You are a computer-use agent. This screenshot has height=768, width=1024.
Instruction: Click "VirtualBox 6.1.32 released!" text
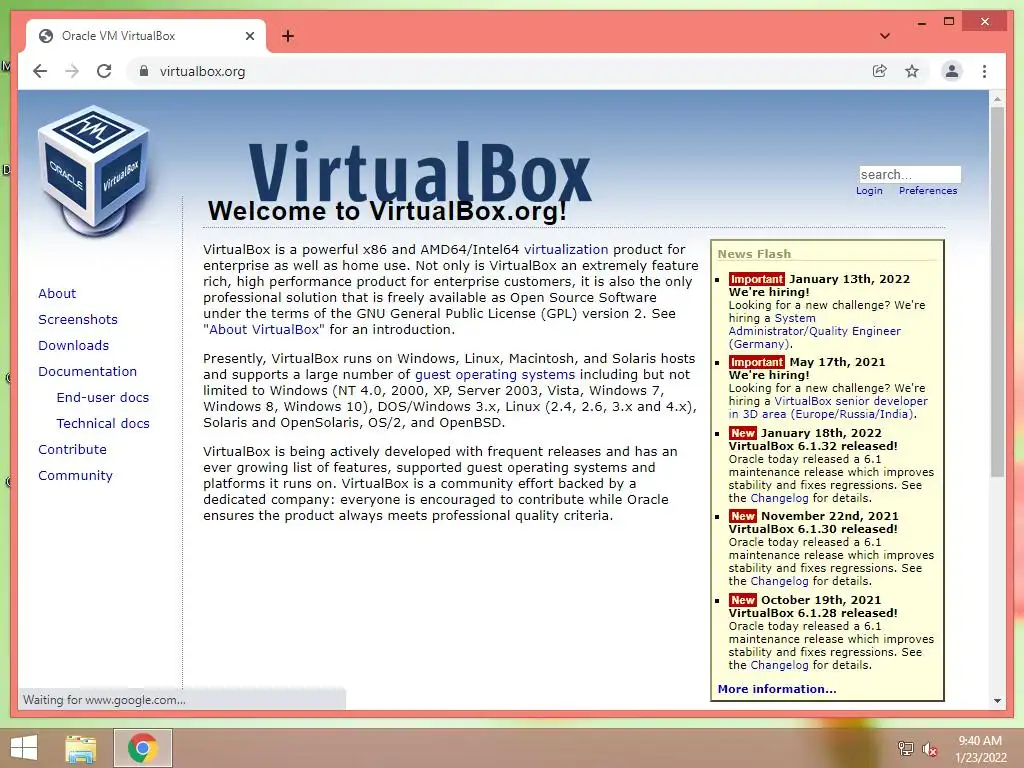click(x=813, y=446)
